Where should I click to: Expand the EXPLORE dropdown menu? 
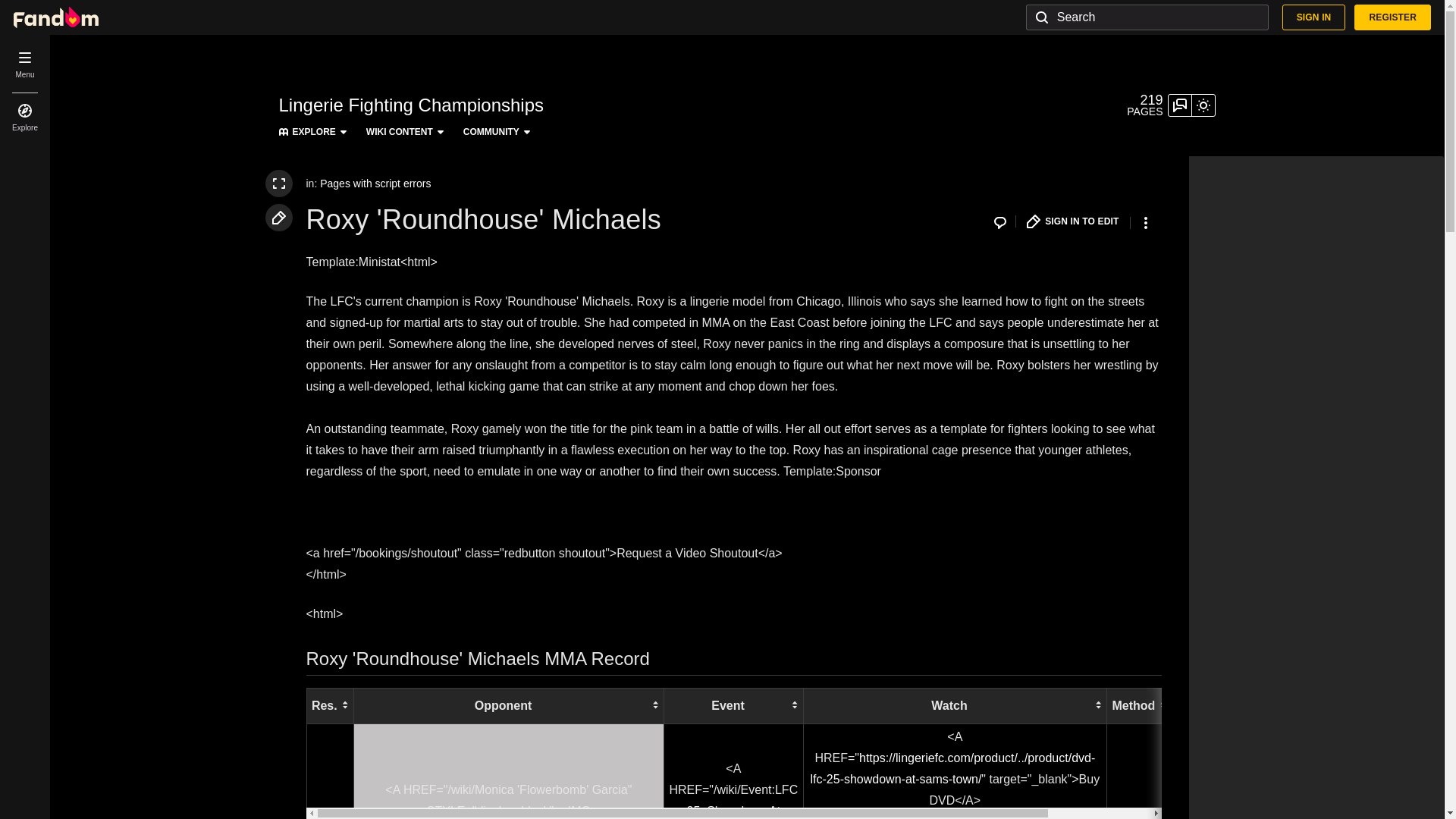tap(312, 132)
